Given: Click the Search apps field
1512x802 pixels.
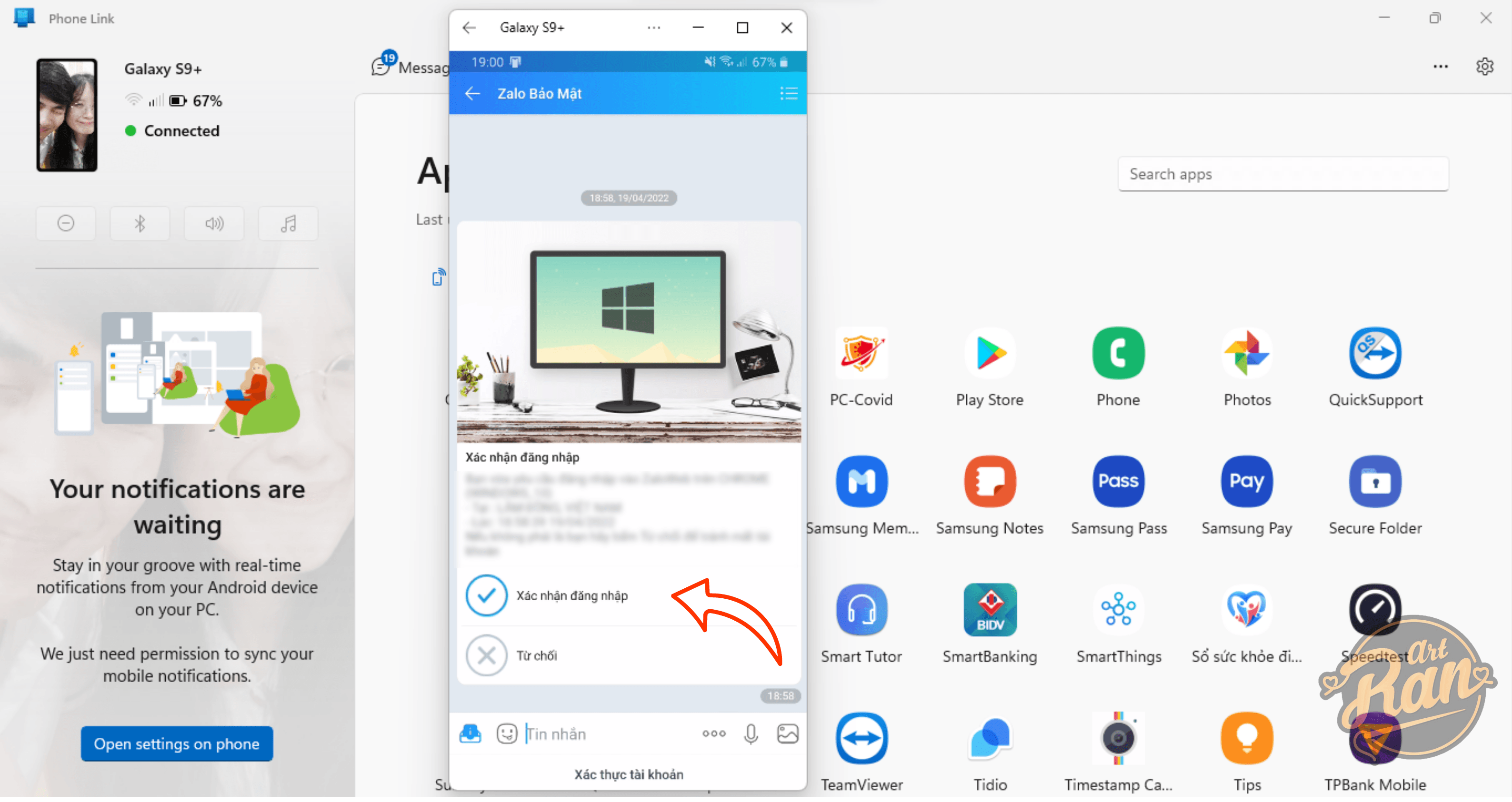Looking at the screenshot, I should pos(1283,174).
